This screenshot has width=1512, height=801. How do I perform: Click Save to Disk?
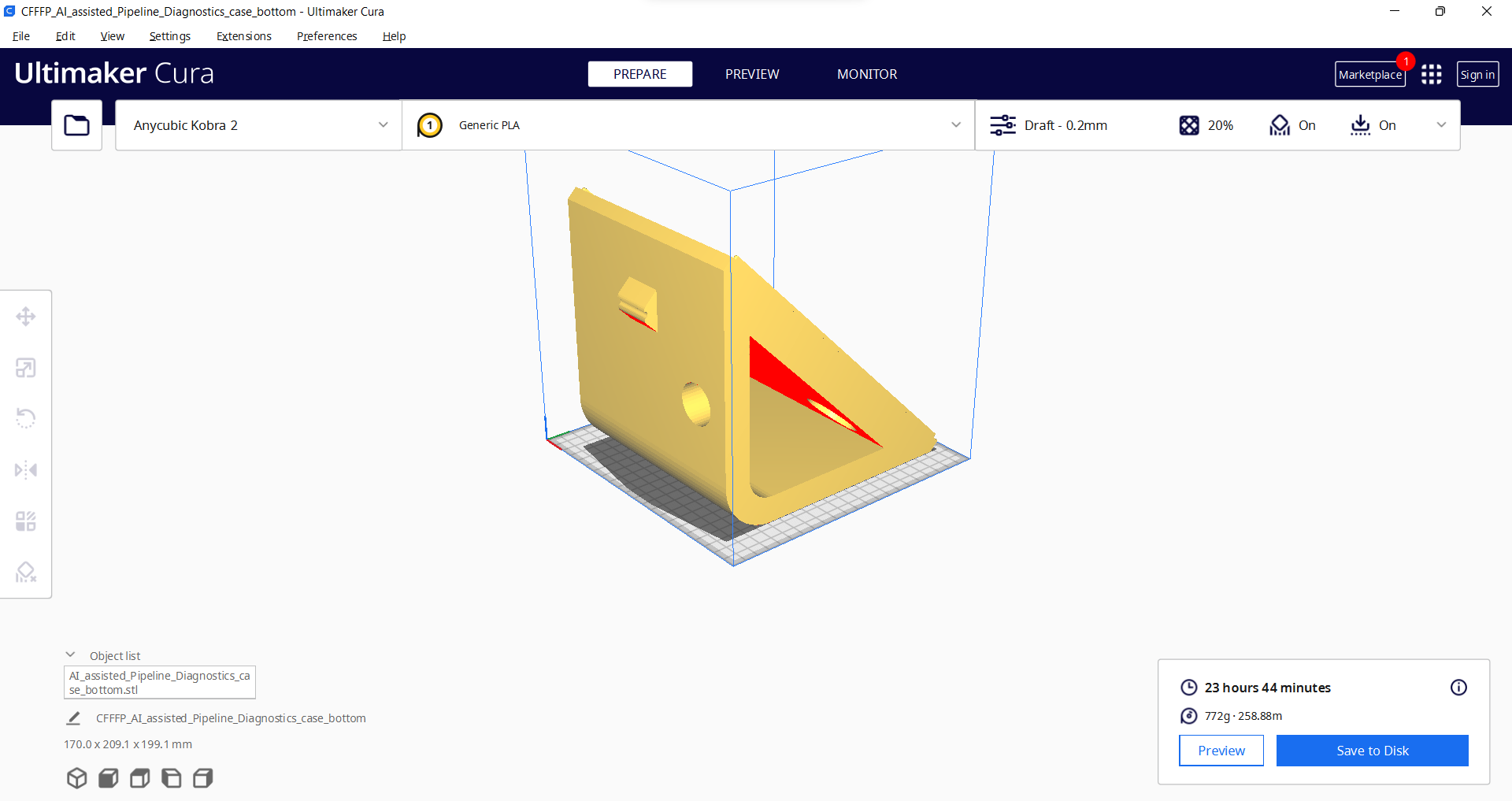click(1373, 751)
